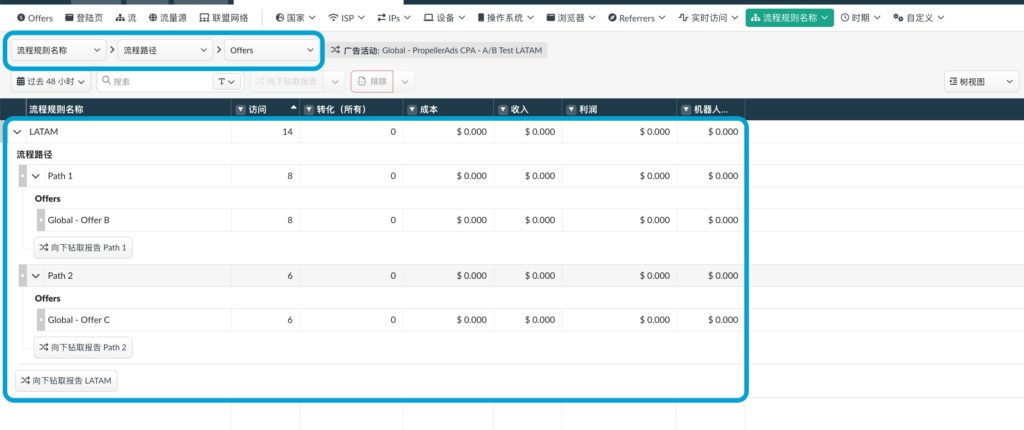Open the 自定义 menu

point(919,18)
